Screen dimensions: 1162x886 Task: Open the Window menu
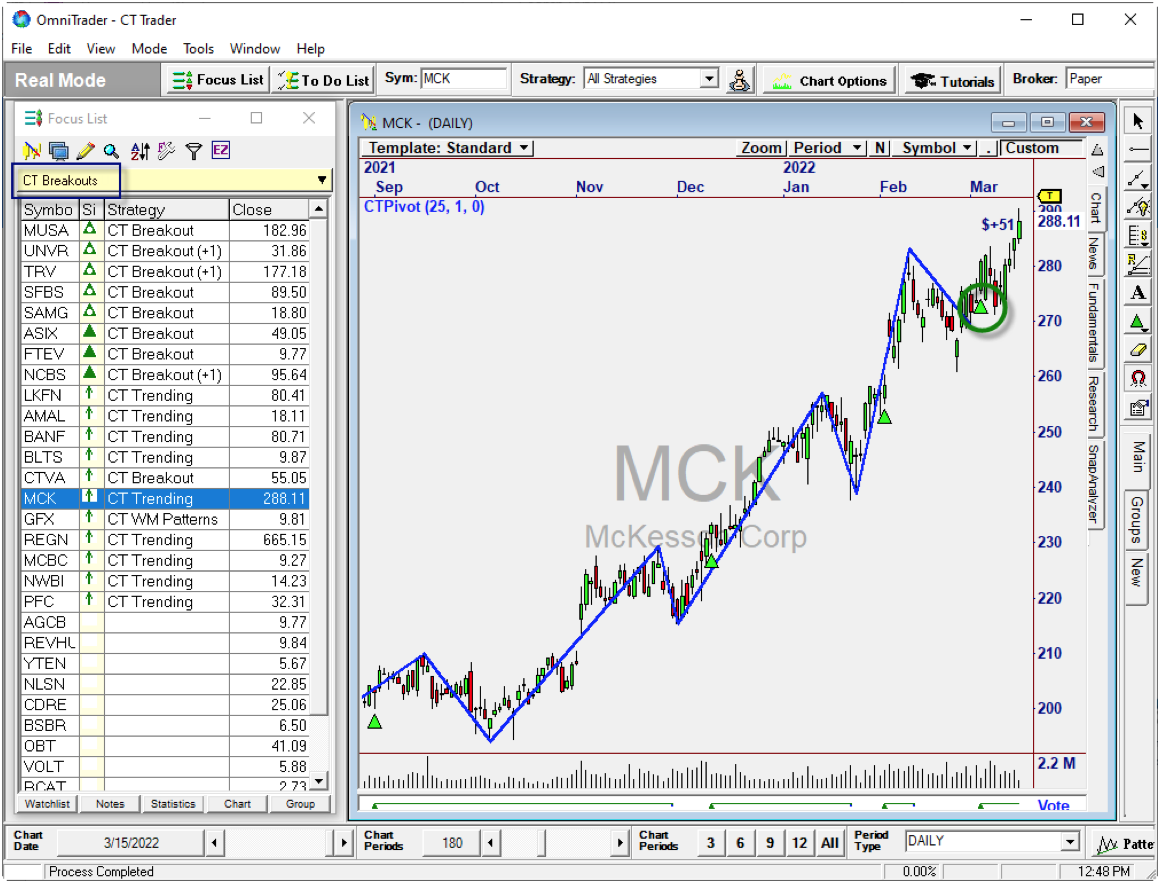[x=255, y=49]
